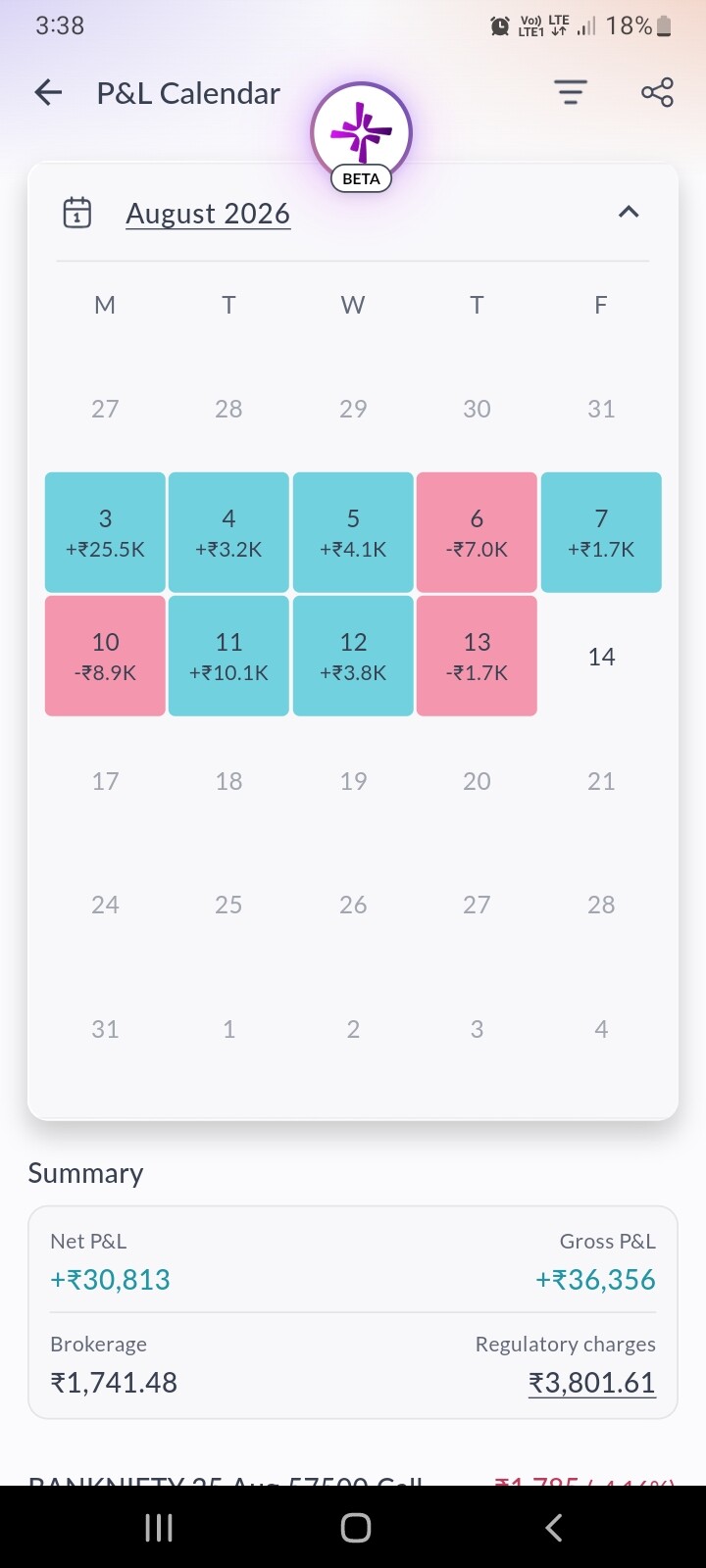
Task: Select August 14 on the calendar
Action: pos(601,657)
